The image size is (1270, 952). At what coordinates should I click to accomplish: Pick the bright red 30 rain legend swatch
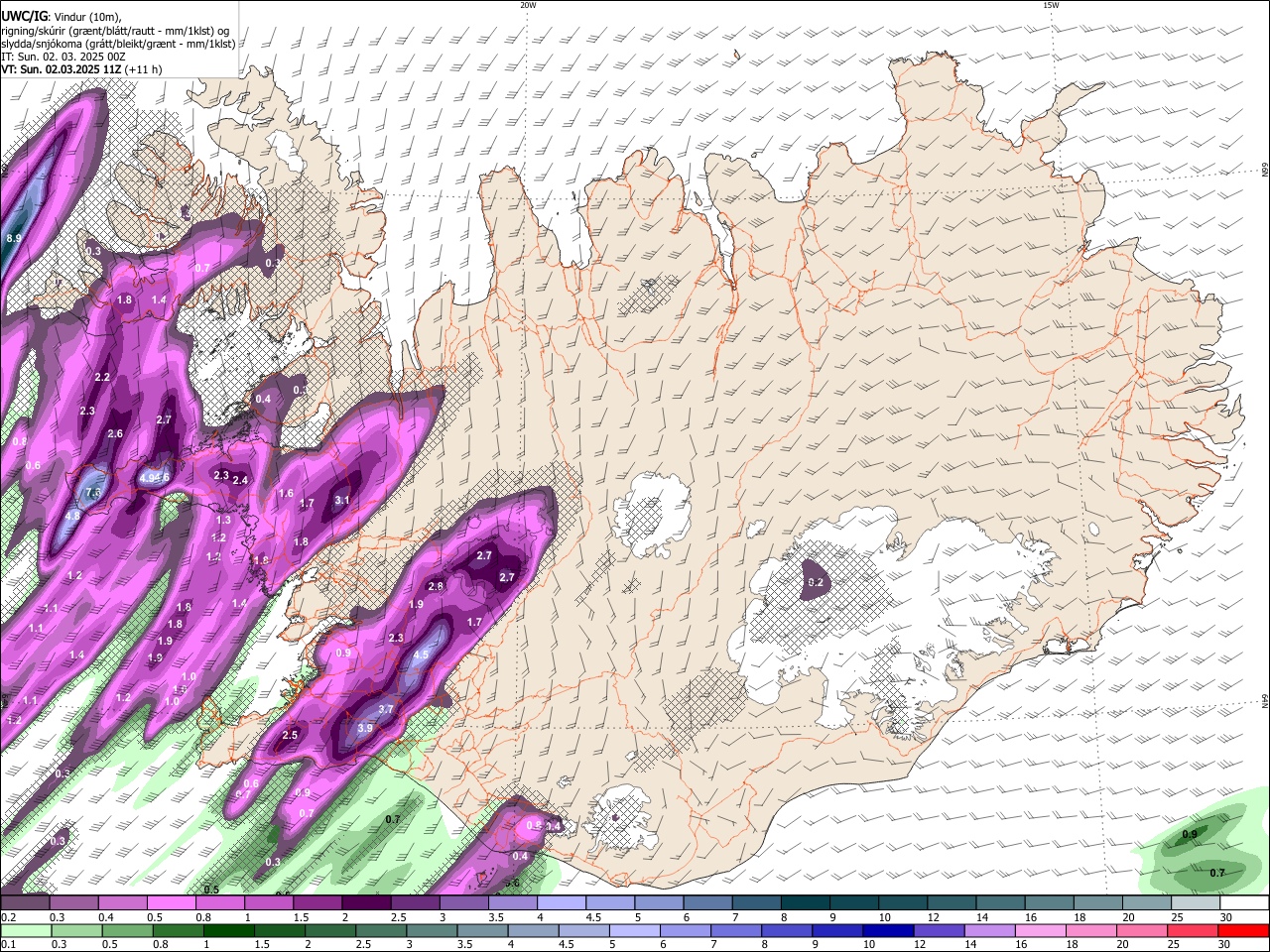(x=1242, y=930)
